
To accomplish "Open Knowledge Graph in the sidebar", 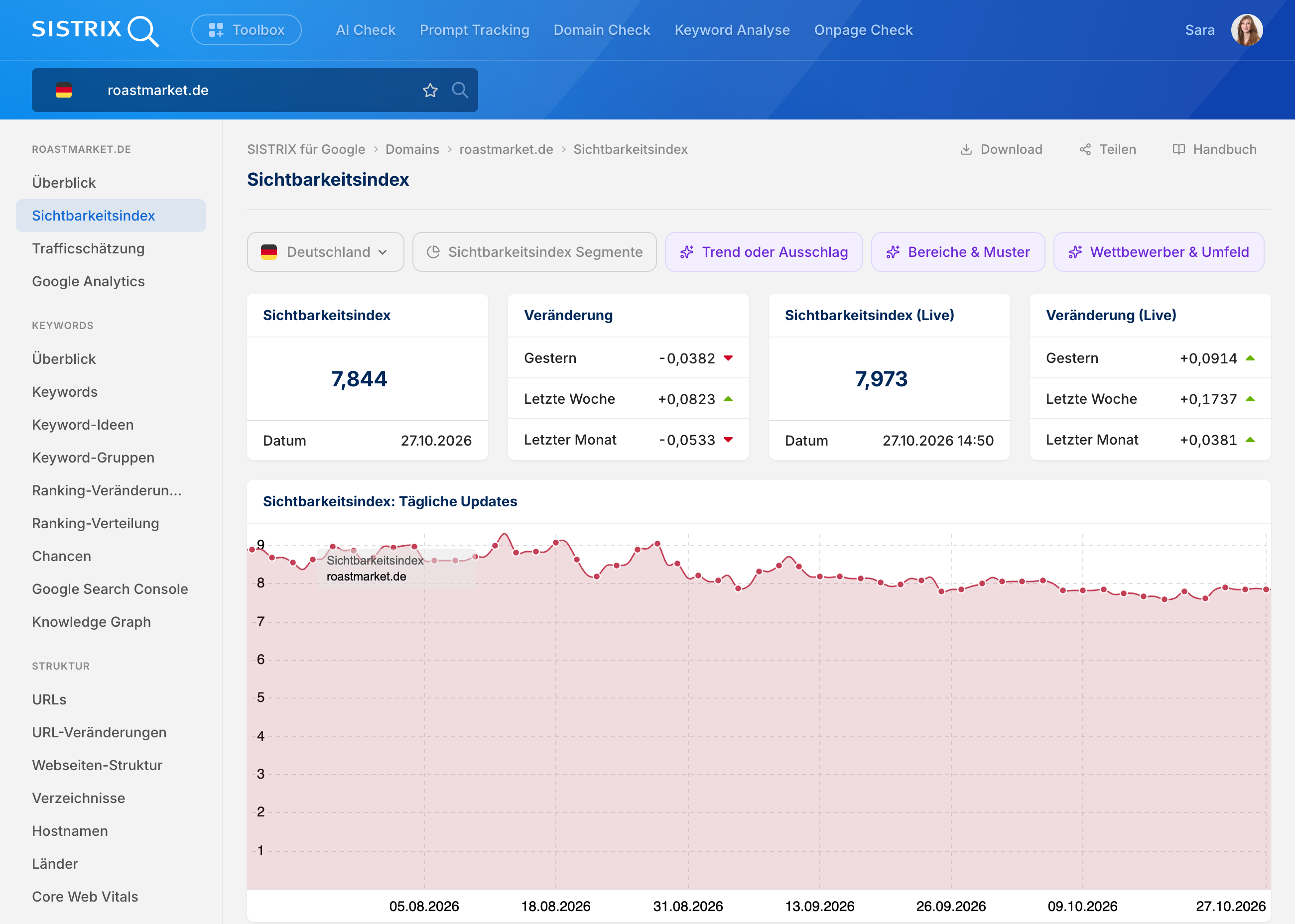I will [111, 622].
